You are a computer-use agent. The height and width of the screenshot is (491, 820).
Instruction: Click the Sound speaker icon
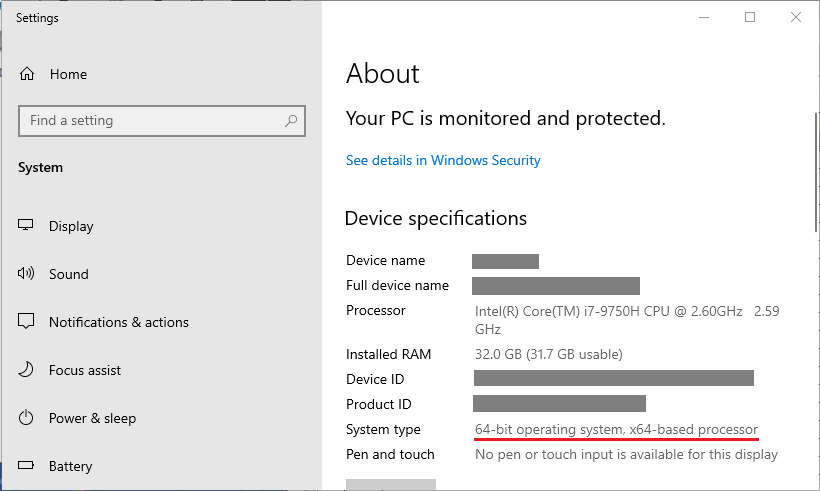[x=26, y=273]
